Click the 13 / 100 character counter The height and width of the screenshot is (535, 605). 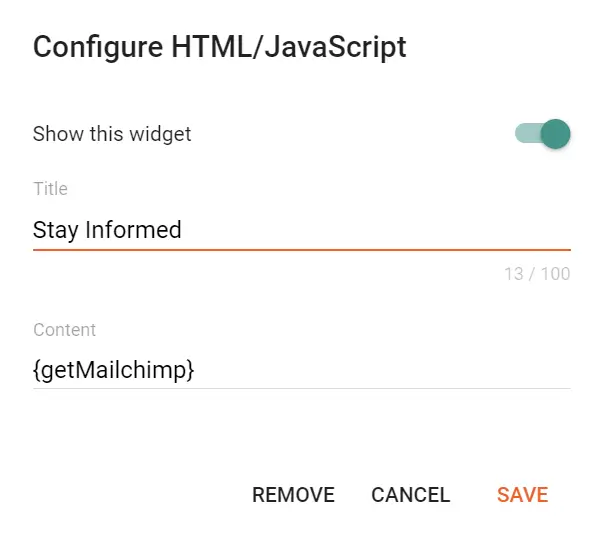(537, 273)
